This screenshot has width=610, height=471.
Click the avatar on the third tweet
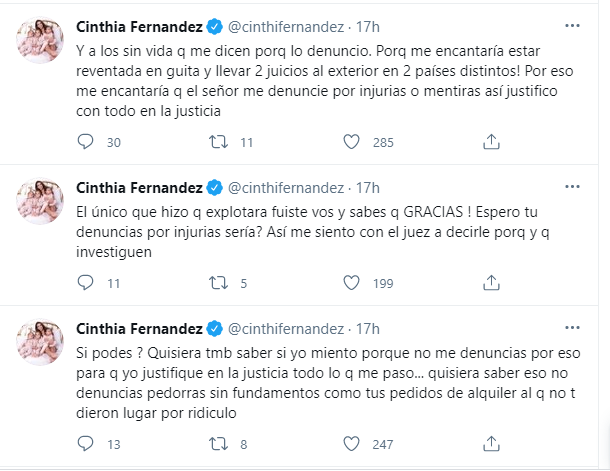40,346
